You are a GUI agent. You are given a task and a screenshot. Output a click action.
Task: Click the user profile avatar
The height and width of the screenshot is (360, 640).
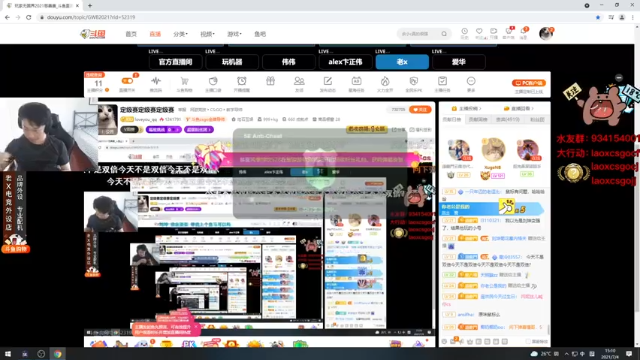point(546,33)
